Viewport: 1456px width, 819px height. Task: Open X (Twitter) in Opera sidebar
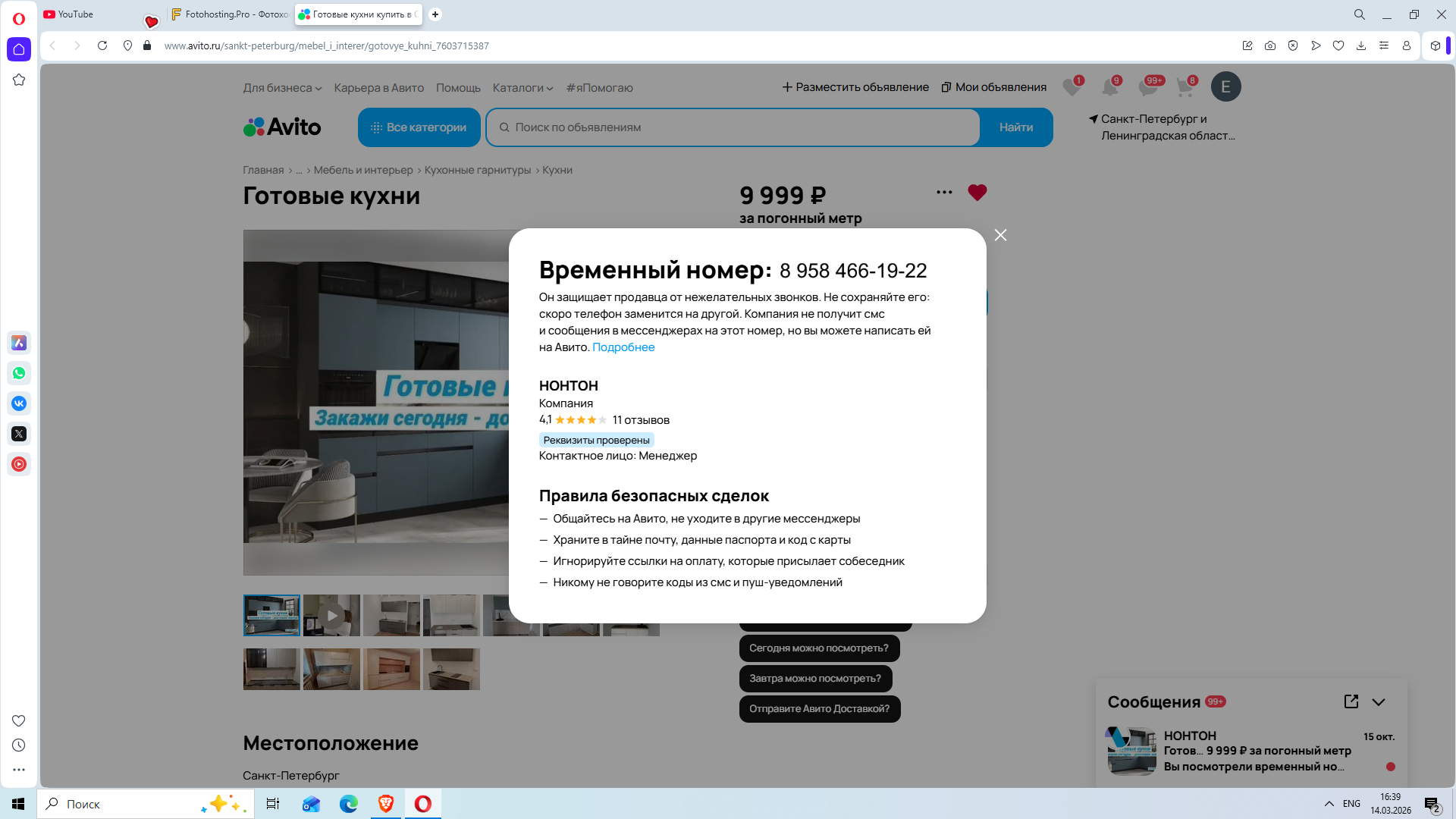(x=19, y=434)
